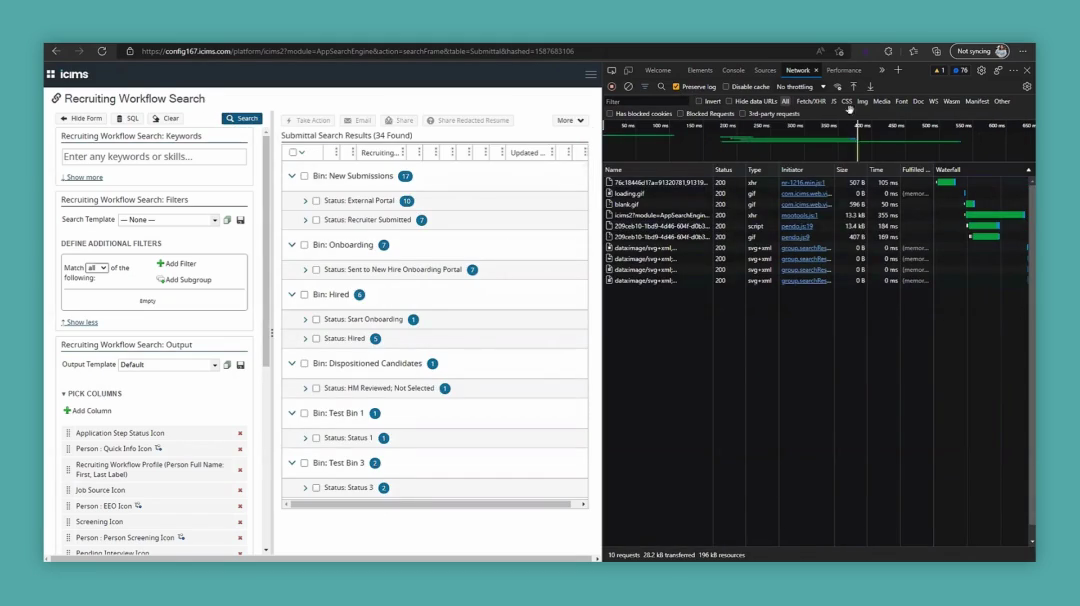
Task: Copy the Search Template using its copy icon
Action: (x=227, y=220)
